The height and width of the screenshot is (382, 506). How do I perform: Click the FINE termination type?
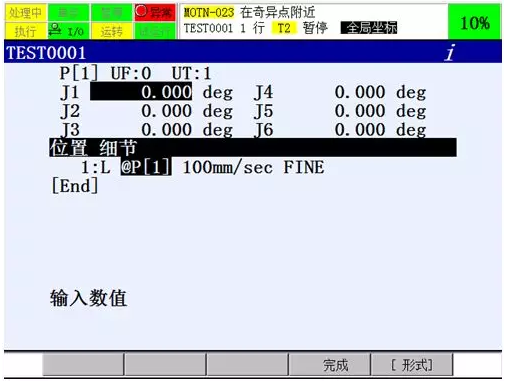click(x=304, y=167)
